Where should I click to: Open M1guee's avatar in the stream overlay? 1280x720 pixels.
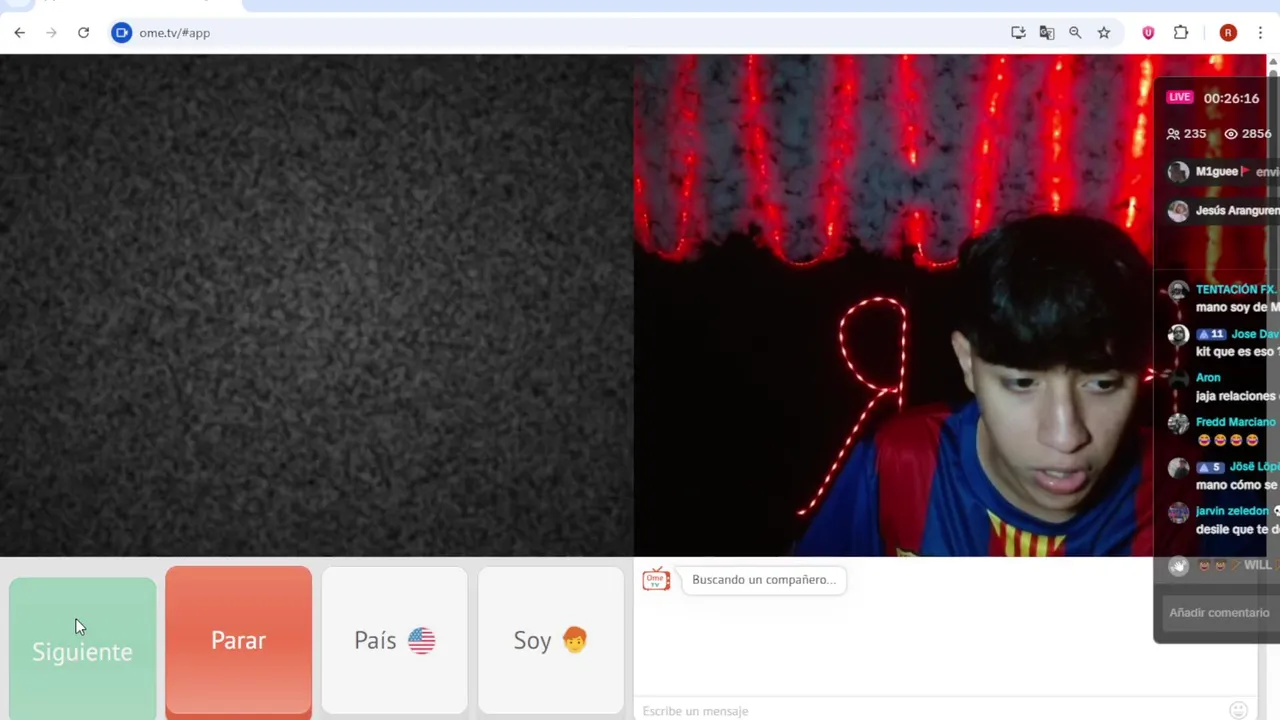(1178, 172)
